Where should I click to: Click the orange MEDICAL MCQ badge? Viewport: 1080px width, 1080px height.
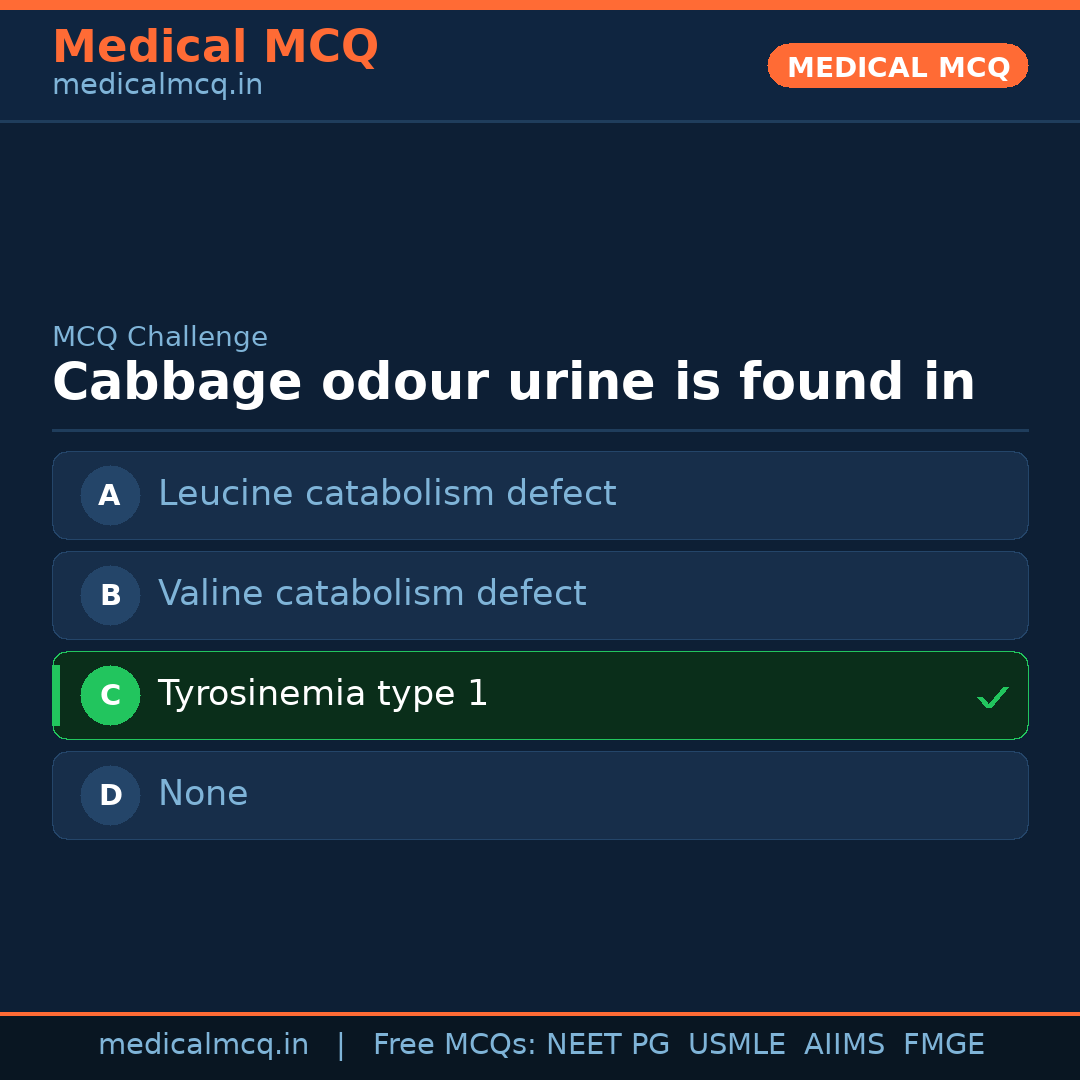pos(897,66)
